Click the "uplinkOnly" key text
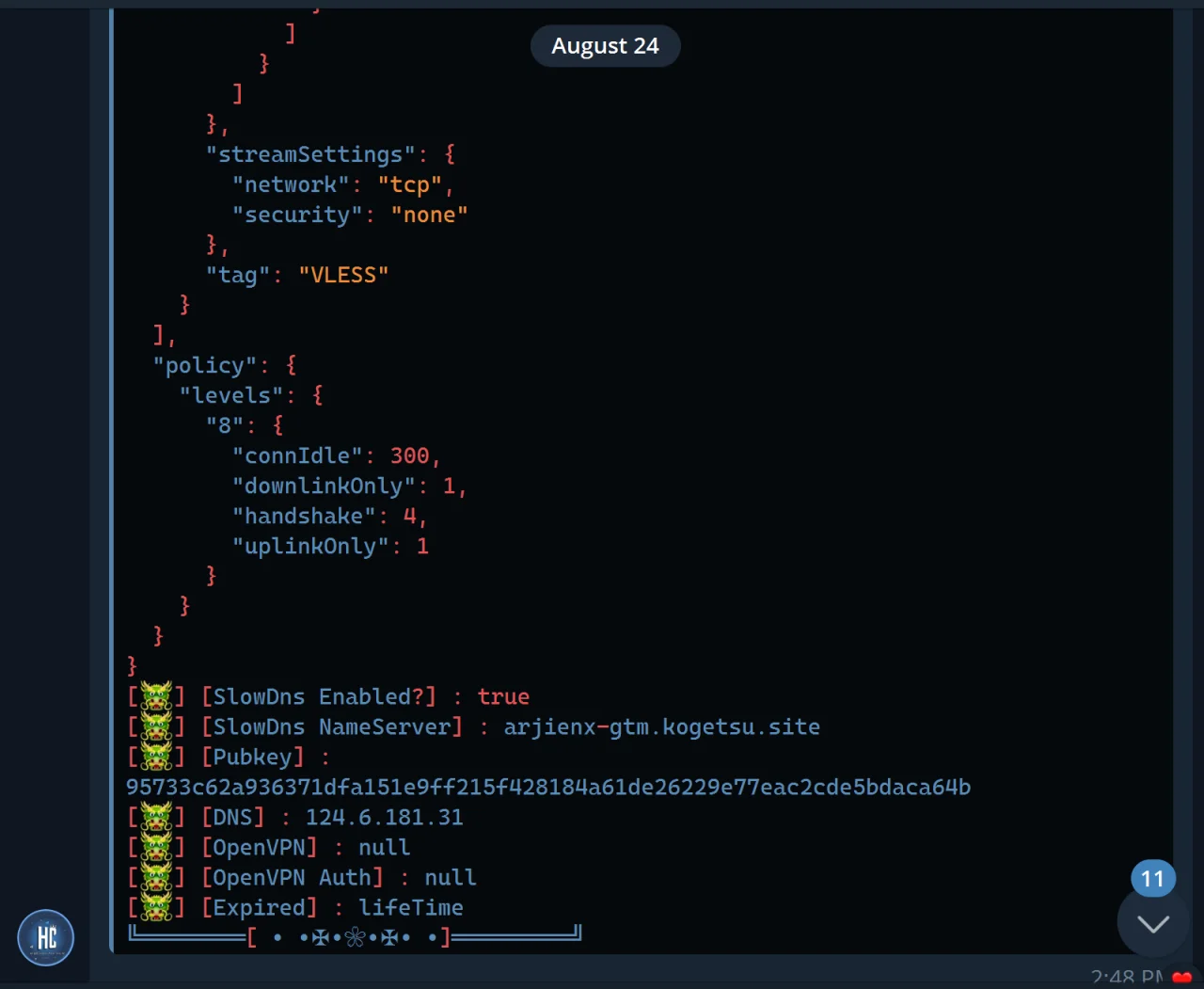 click(x=310, y=546)
